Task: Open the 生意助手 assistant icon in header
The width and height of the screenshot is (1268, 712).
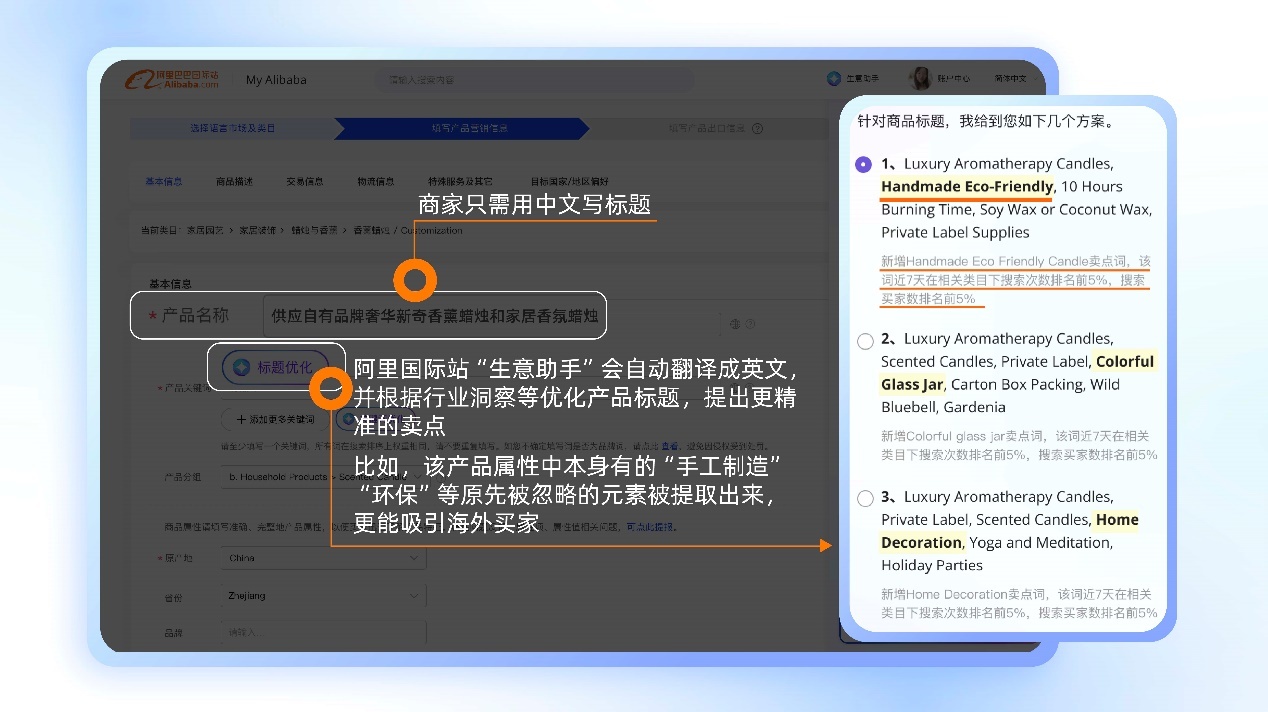Action: [x=834, y=79]
